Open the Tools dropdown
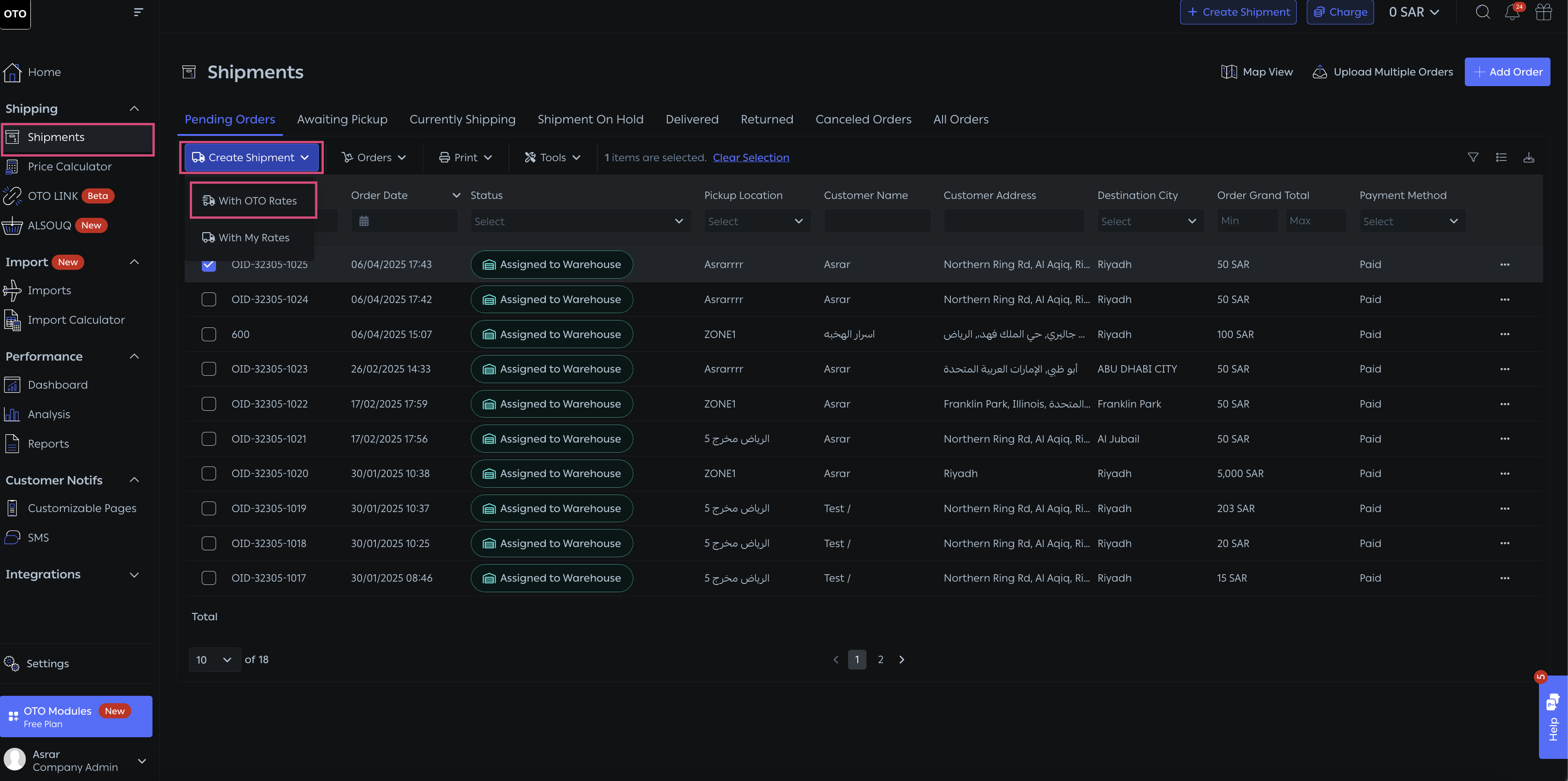This screenshot has height=781, width=1568. (552, 157)
